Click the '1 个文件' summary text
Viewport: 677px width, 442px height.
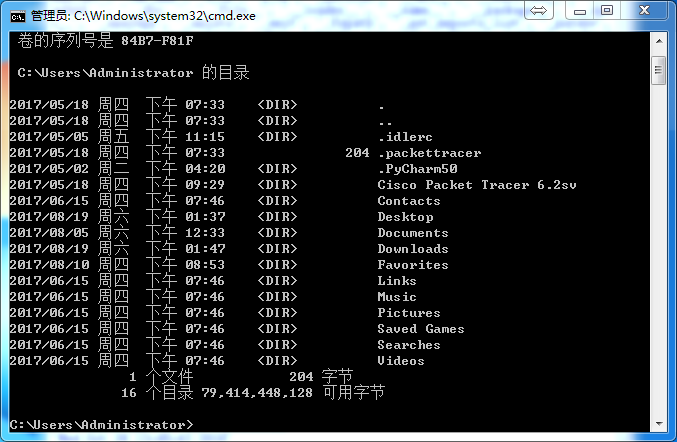point(161,377)
